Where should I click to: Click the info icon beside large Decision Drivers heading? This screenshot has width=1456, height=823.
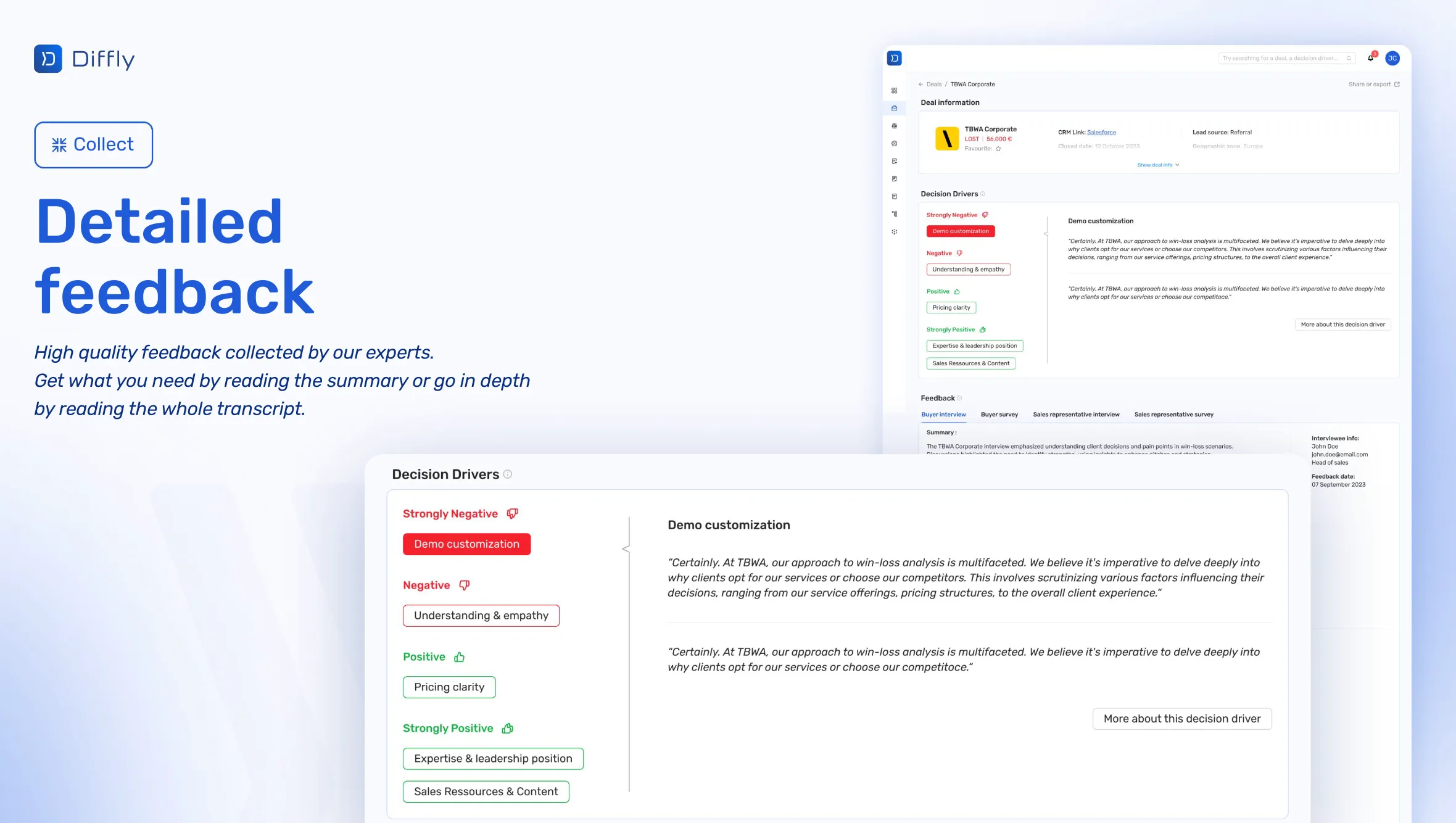[507, 474]
